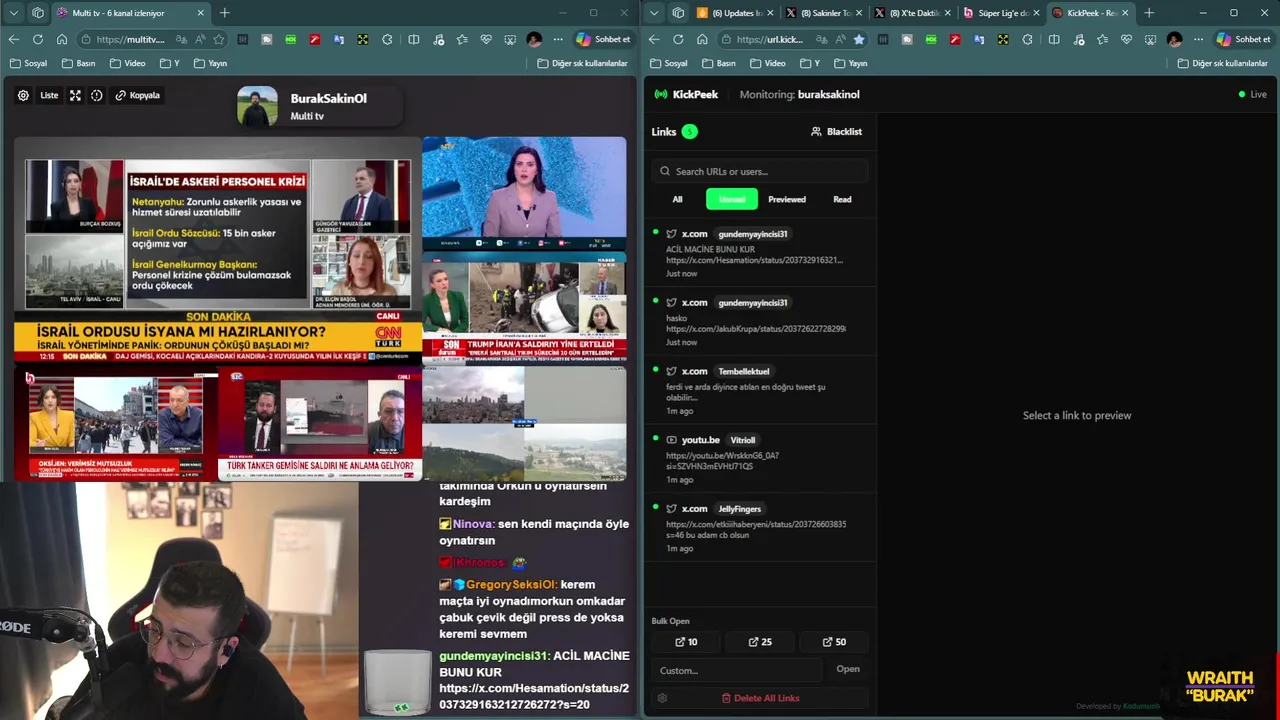Open the Tembellektuel x.com link entry
Image resolution: width=1280 pixels, height=720 pixels.
759,391
